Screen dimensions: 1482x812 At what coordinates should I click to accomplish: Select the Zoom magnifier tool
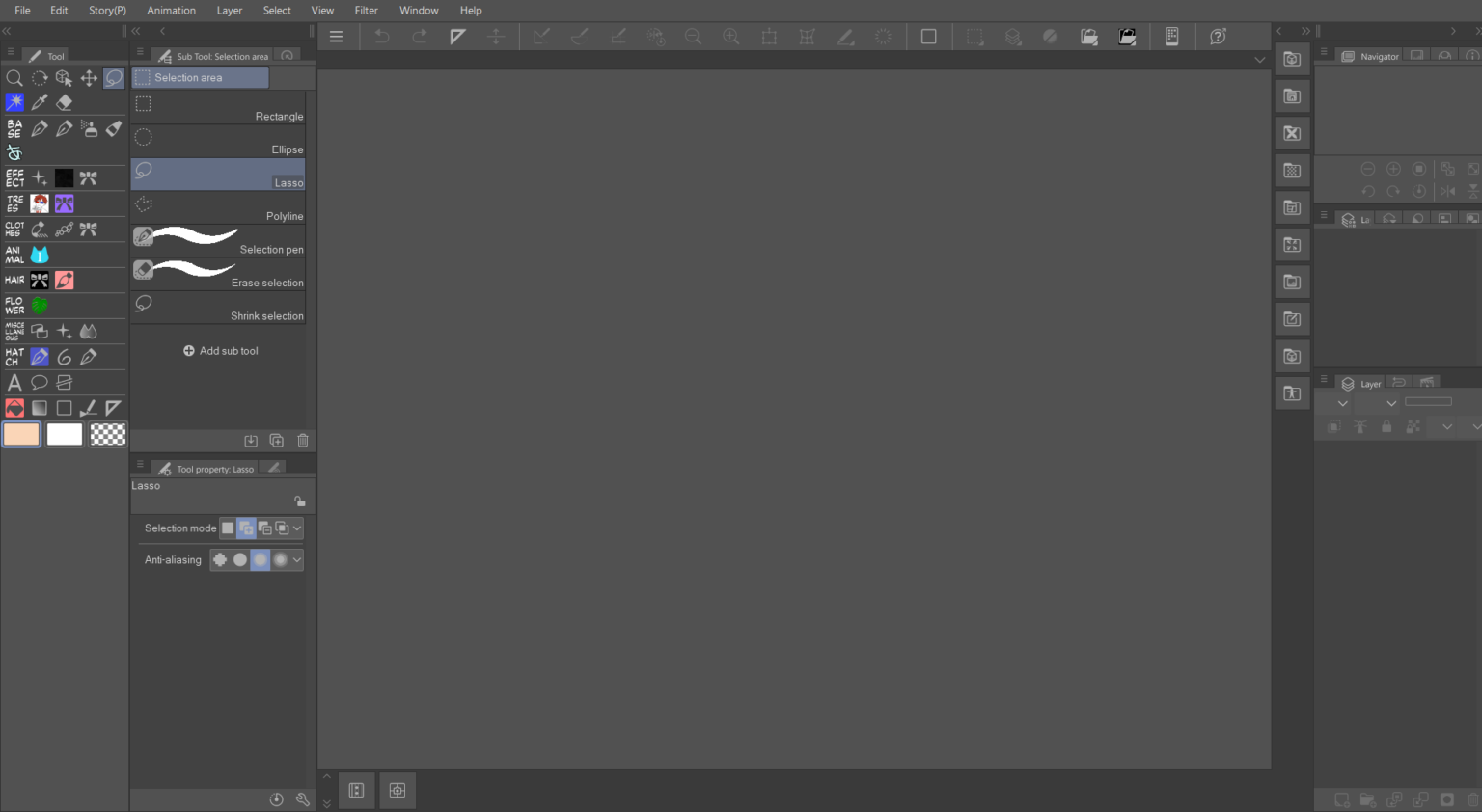click(14, 78)
